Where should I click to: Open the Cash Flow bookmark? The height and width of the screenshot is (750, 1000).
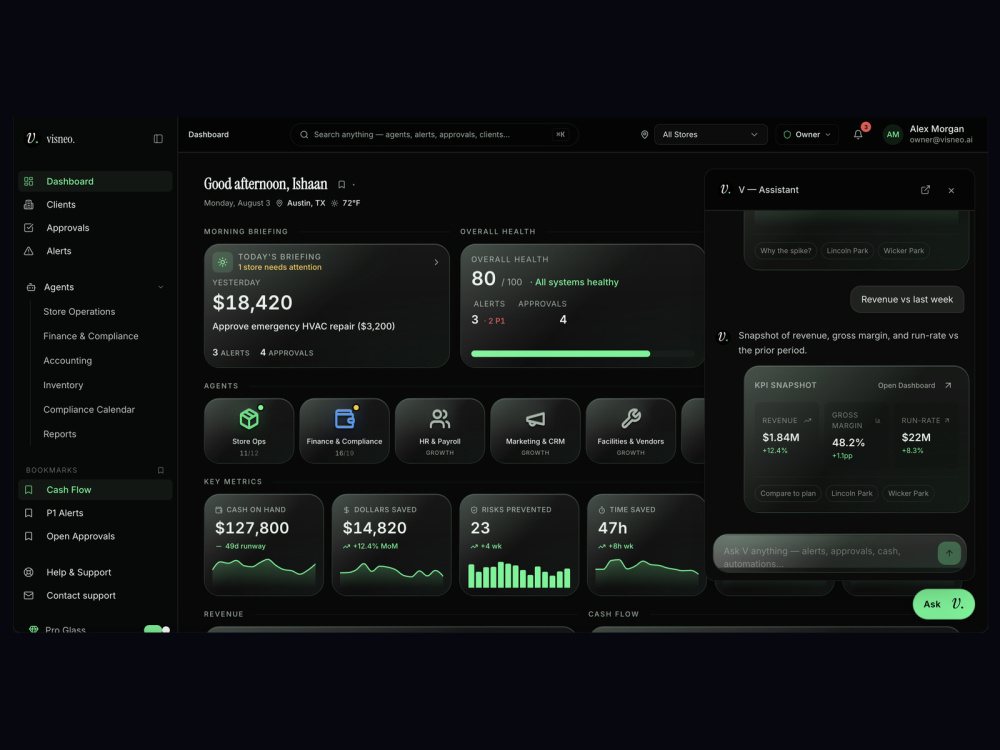point(96,490)
